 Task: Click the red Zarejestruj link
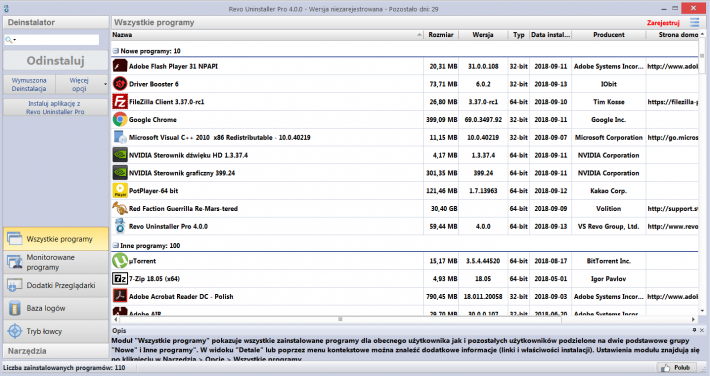663,23
